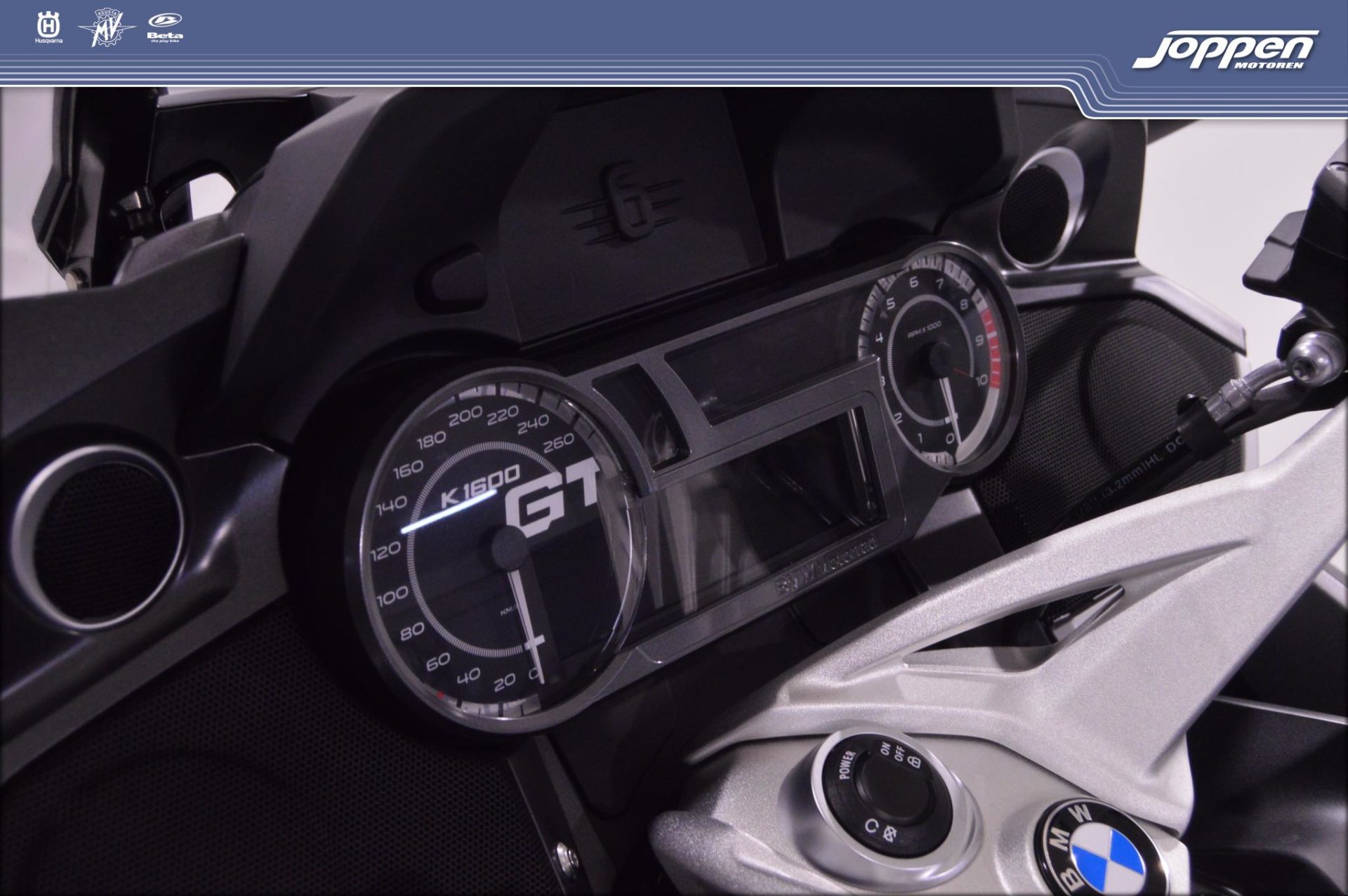The image size is (1348, 896).
Task: Click the RPM x1000 label on the tachometer
Action: pyautogui.click(x=925, y=330)
